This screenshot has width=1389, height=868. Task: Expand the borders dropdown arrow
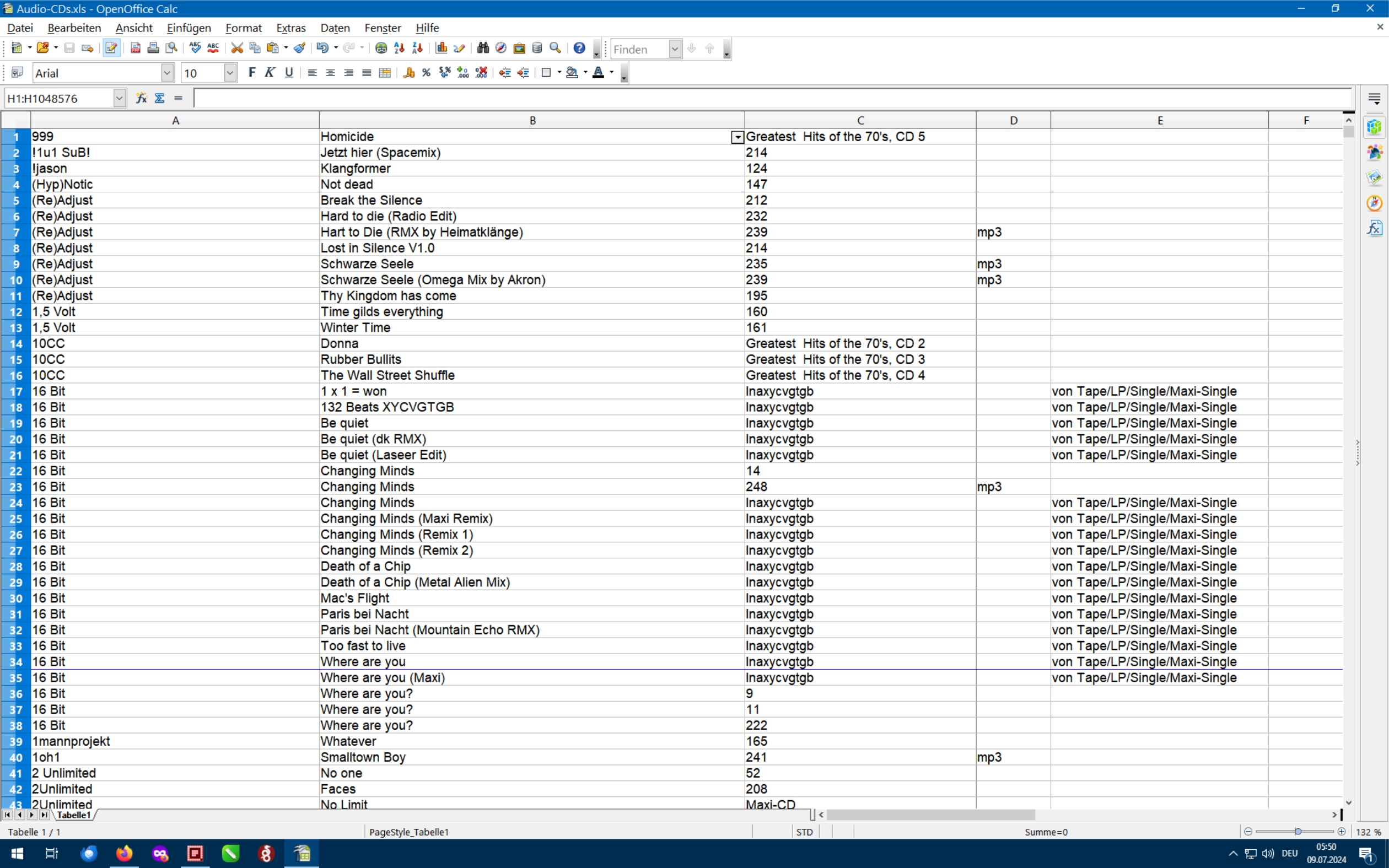click(x=559, y=73)
